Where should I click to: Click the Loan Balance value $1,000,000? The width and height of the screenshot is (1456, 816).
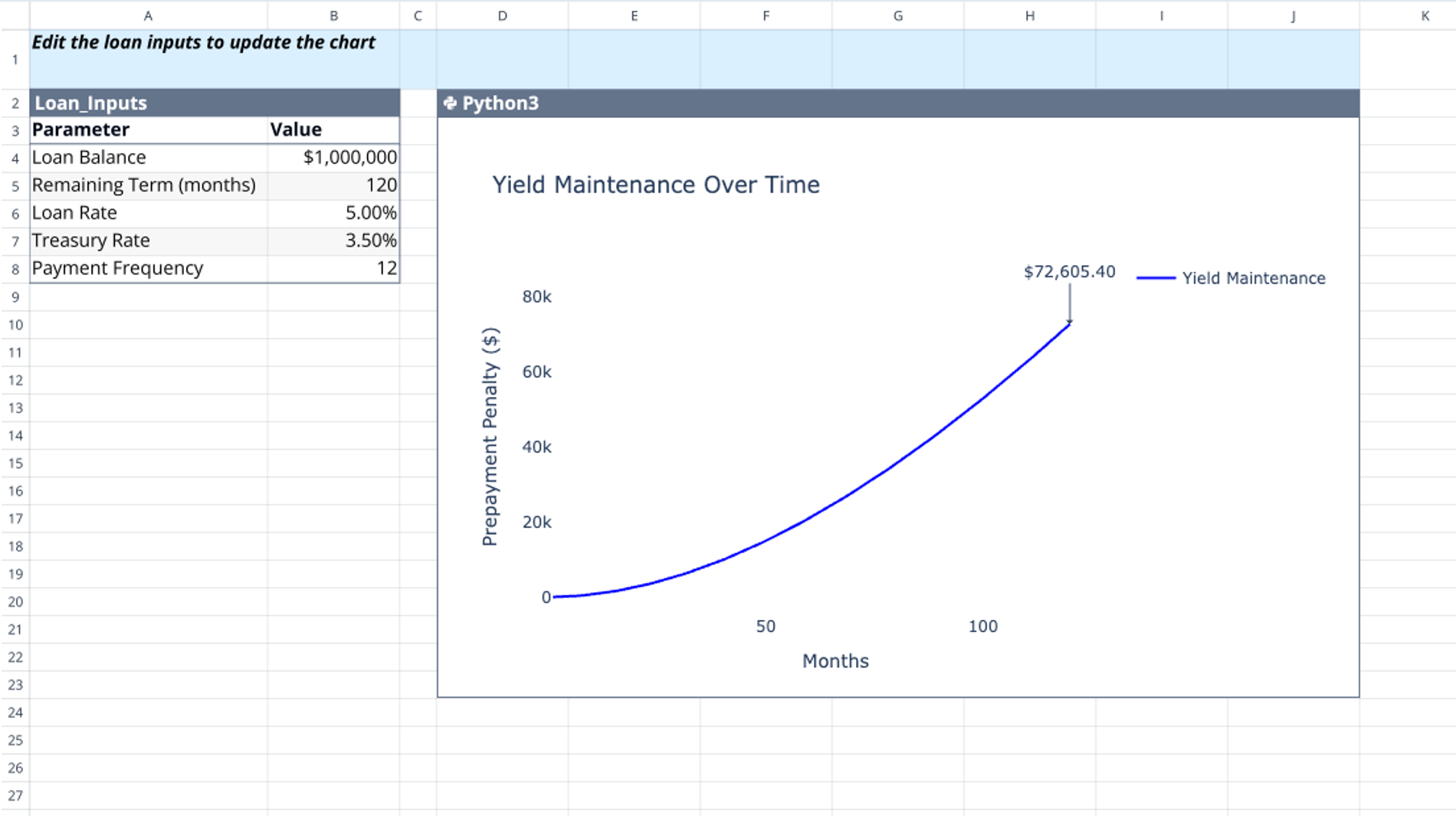[333, 157]
